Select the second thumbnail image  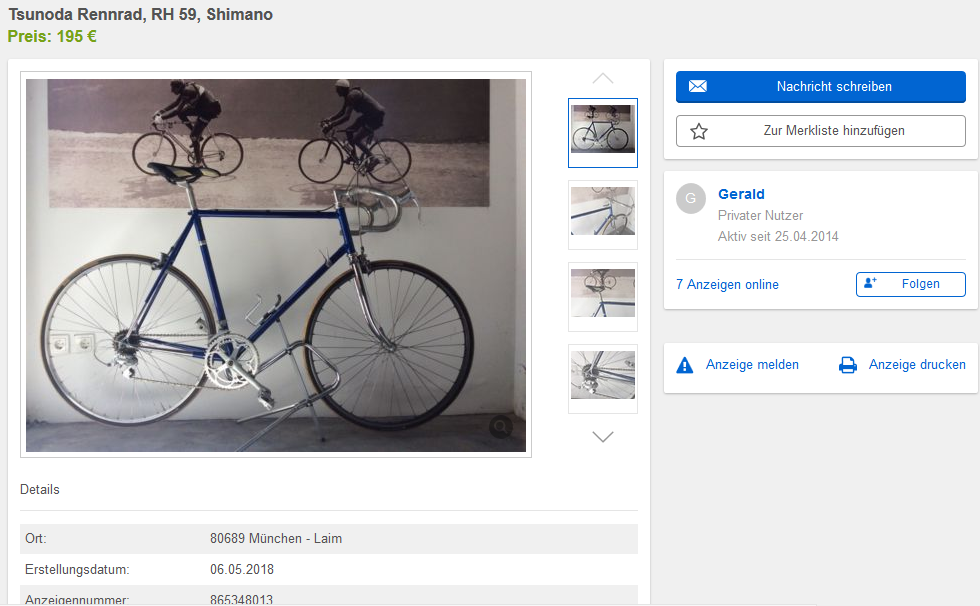[x=602, y=214]
